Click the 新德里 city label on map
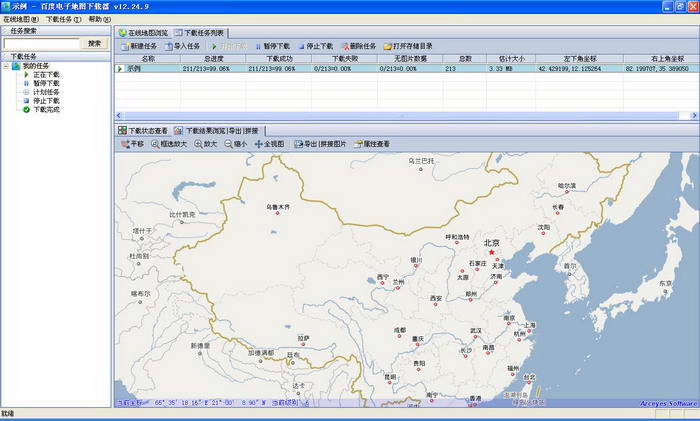Viewport: 700px width, 421px height. coord(200,346)
